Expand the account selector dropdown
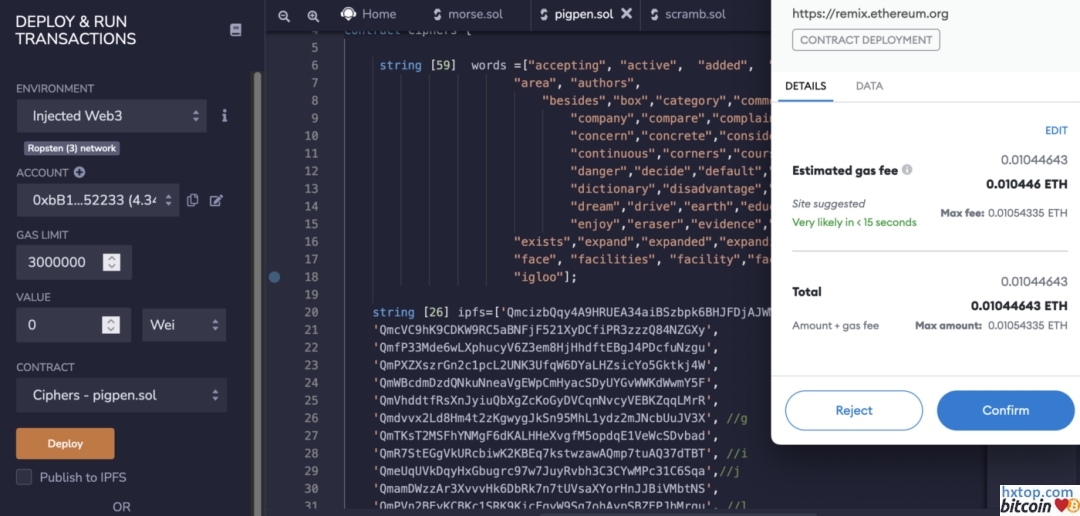 coord(97,200)
